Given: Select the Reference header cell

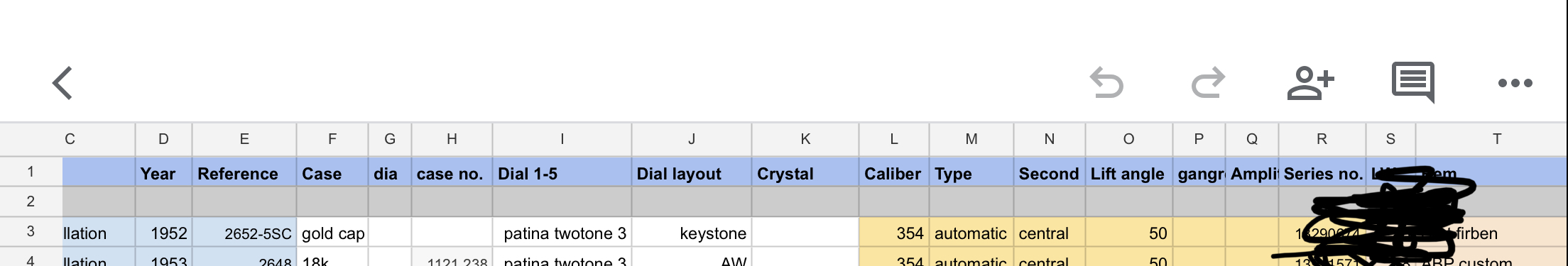Looking at the screenshot, I should coord(244,172).
